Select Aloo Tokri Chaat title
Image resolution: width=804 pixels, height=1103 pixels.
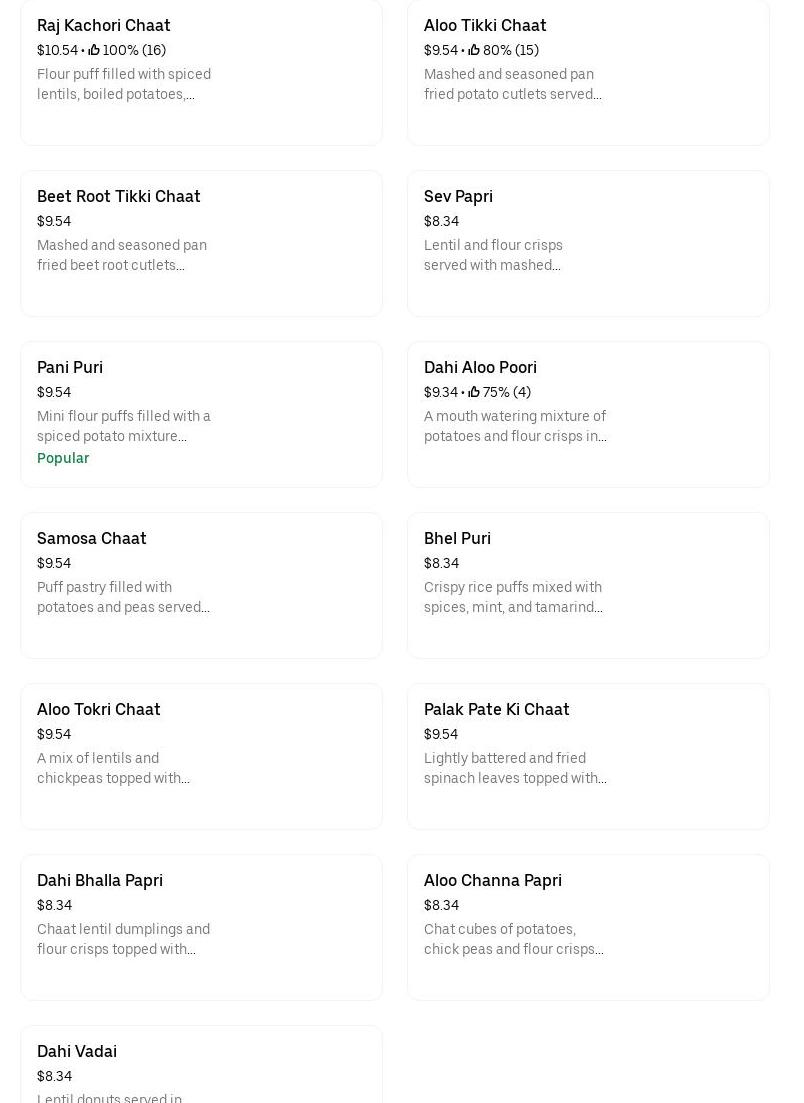tap(98, 709)
